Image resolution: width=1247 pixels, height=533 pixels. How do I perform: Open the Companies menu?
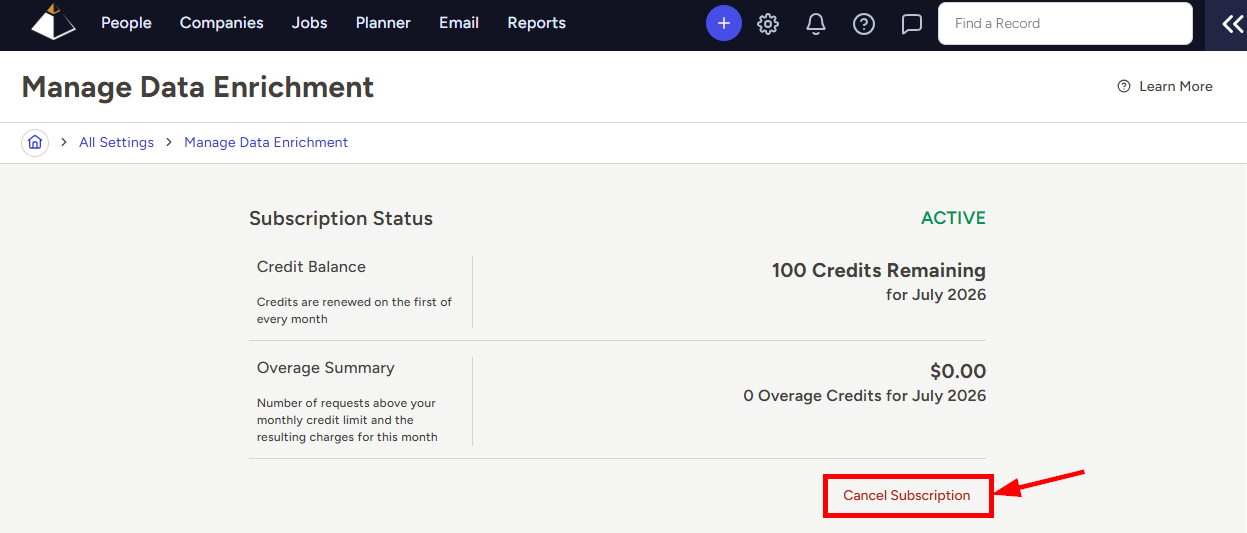(222, 23)
